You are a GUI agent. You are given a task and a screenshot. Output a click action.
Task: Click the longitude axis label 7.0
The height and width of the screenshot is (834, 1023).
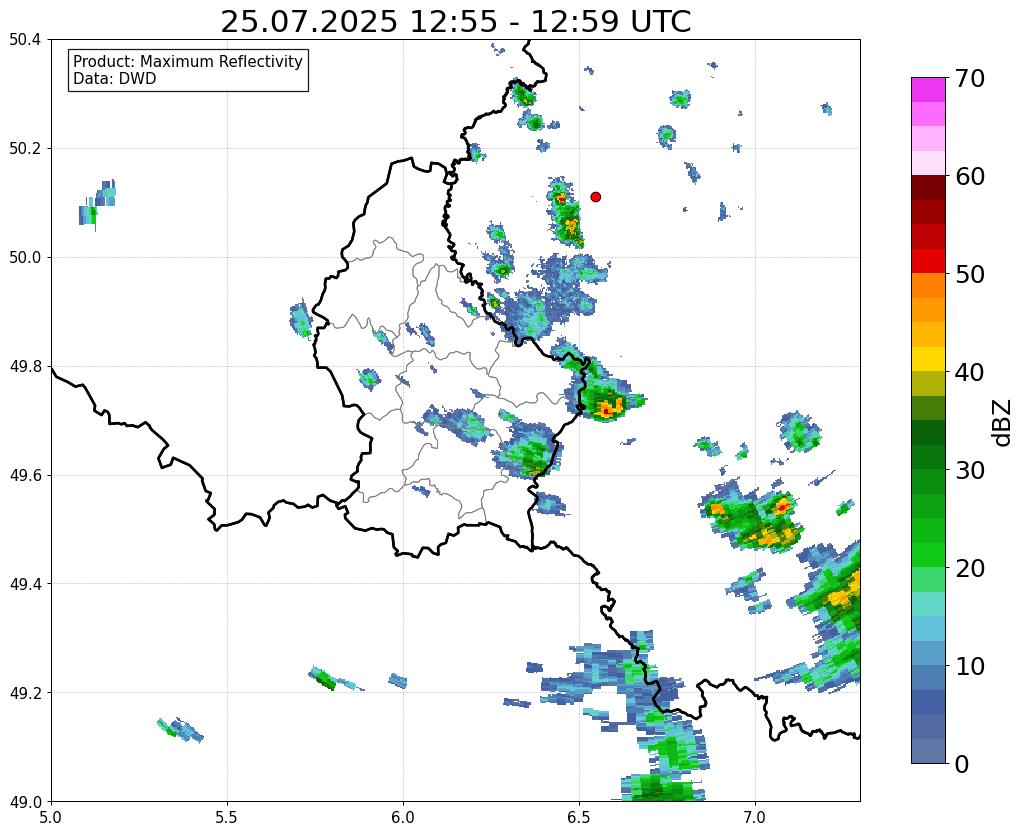pos(756,817)
